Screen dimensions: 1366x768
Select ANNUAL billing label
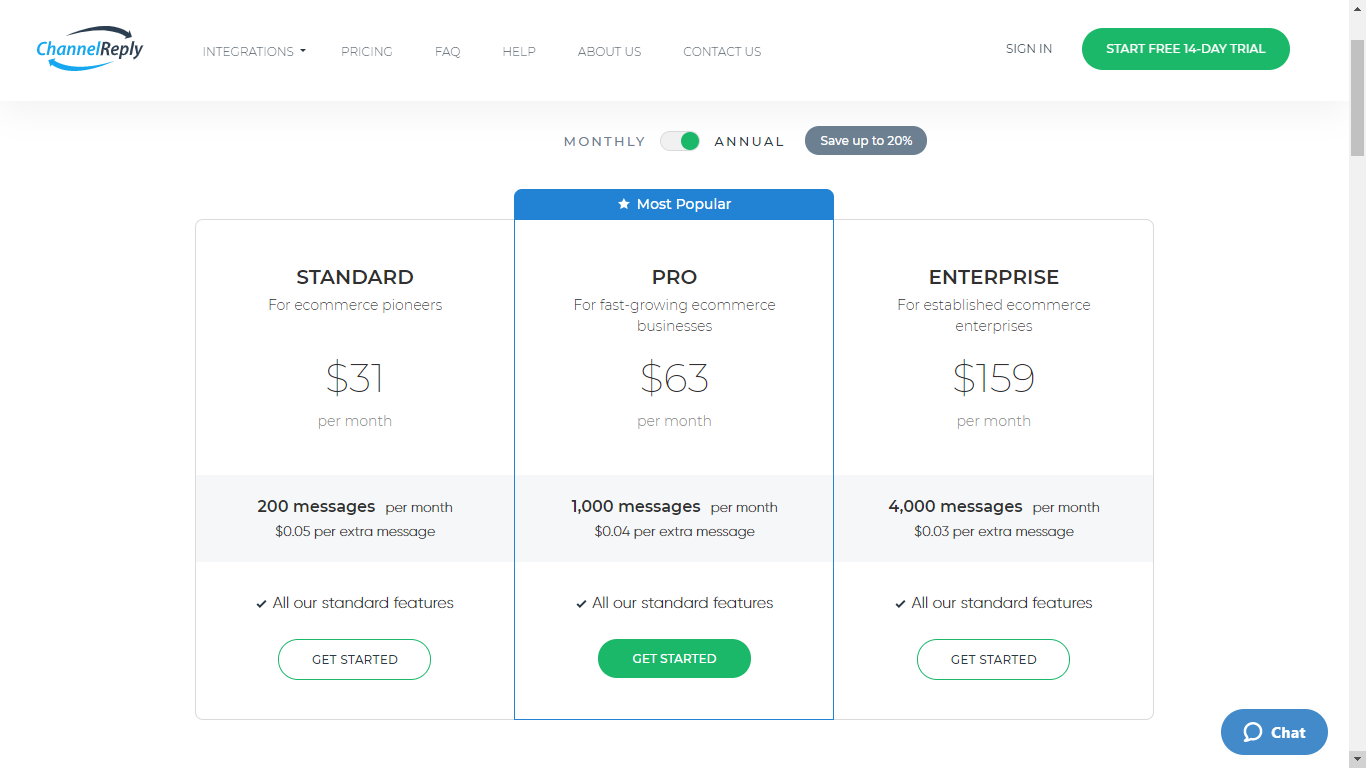[749, 142]
